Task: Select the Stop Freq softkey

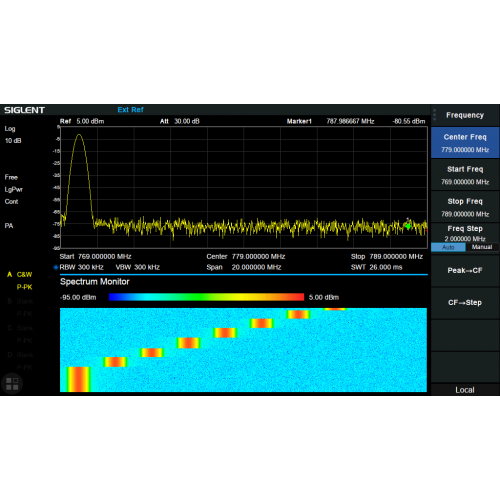Action: click(465, 207)
